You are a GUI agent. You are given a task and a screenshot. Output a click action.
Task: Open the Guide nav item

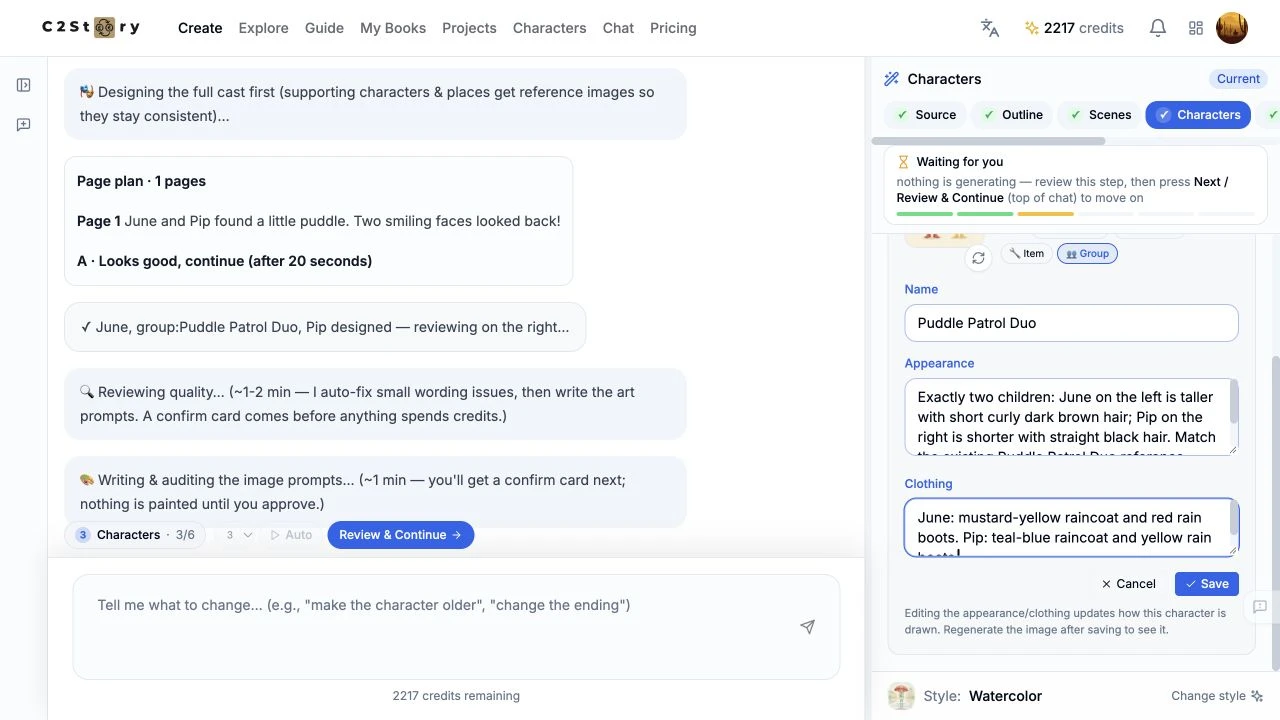point(324,28)
